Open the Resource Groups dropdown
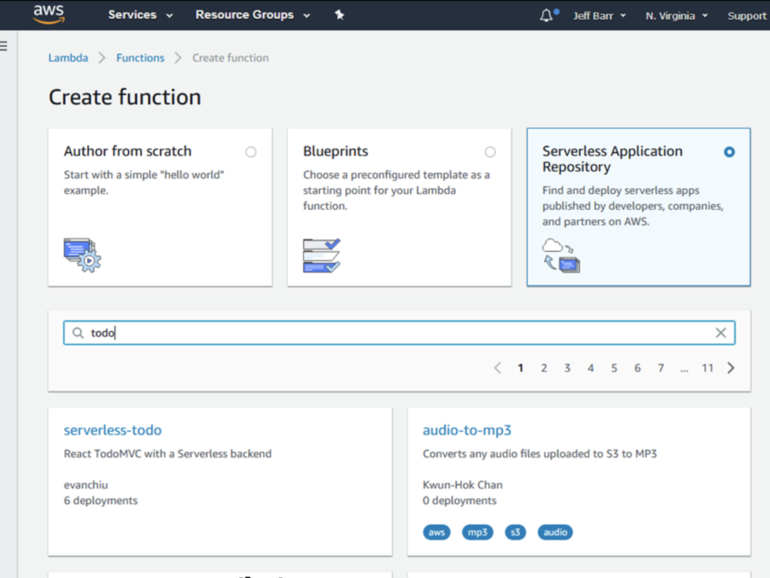 click(x=252, y=15)
